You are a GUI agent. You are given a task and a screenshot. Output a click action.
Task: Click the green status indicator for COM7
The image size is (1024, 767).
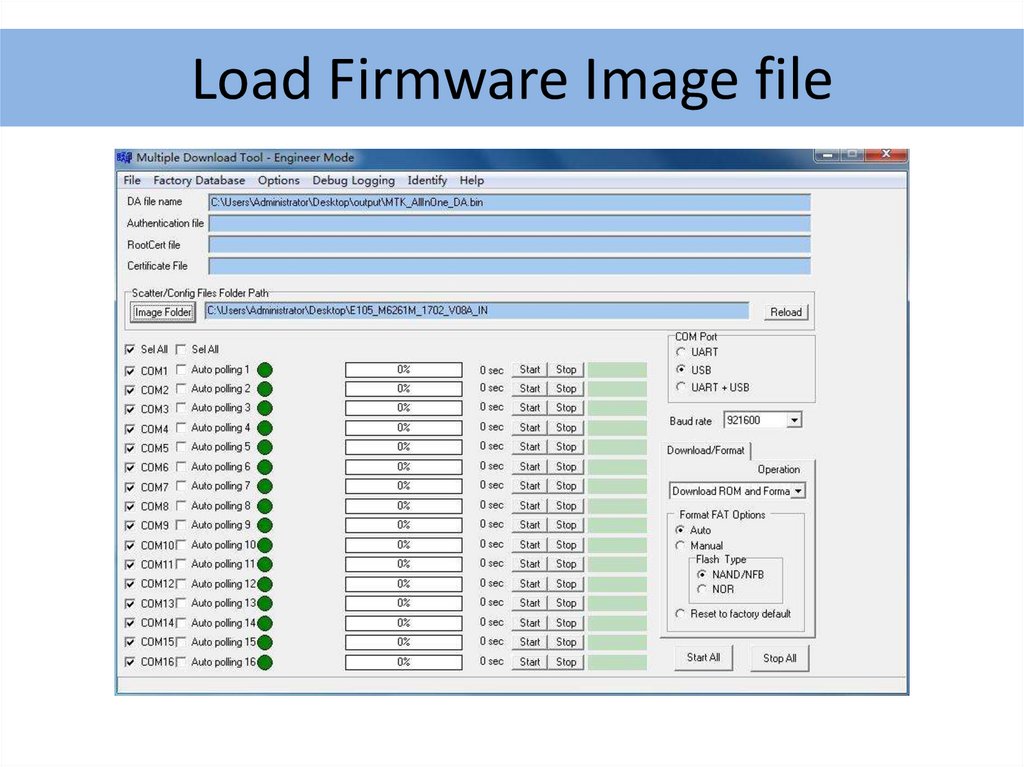click(264, 486)
